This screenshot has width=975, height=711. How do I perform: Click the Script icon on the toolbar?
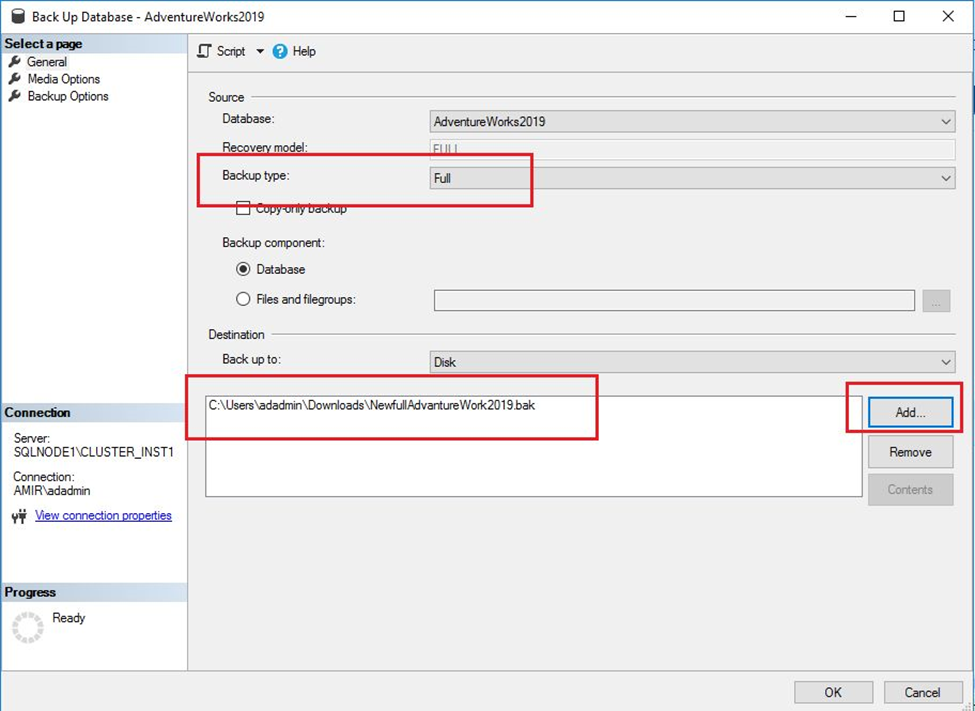coord(205,51)
